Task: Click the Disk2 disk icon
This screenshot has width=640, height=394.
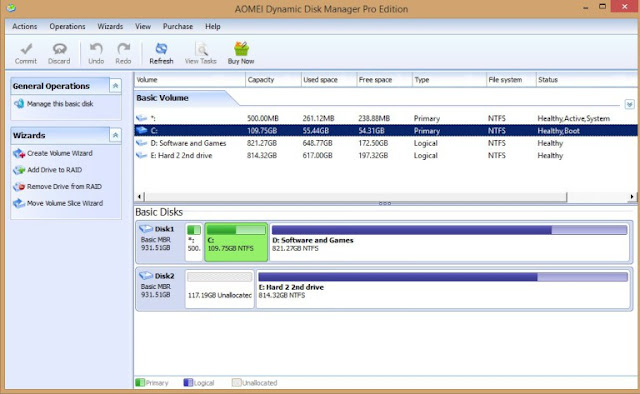Action: (146, 276)
